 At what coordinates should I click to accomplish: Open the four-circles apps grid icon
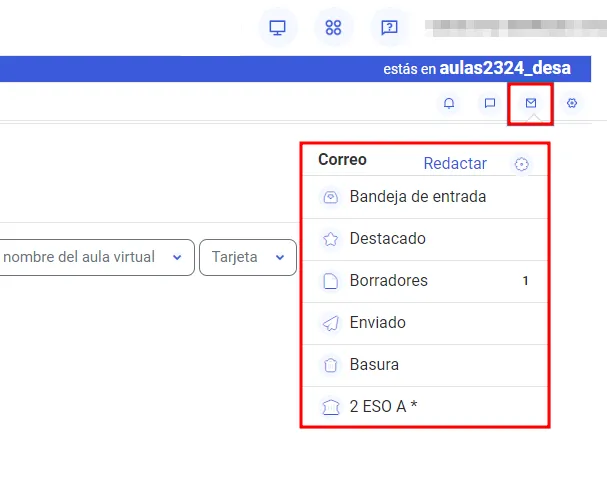point(333,27)
